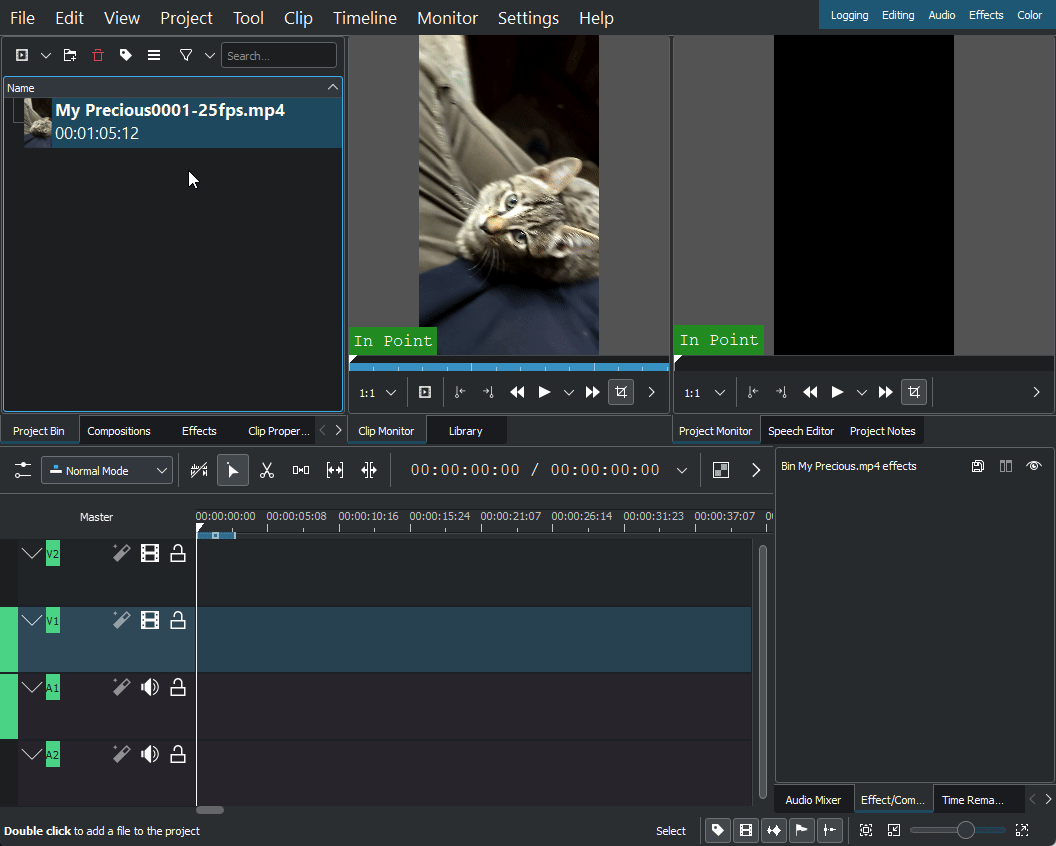Screen dimensions: 1056x846
Task: Click the tag icon in the status bar
Action: coord(718,831)
